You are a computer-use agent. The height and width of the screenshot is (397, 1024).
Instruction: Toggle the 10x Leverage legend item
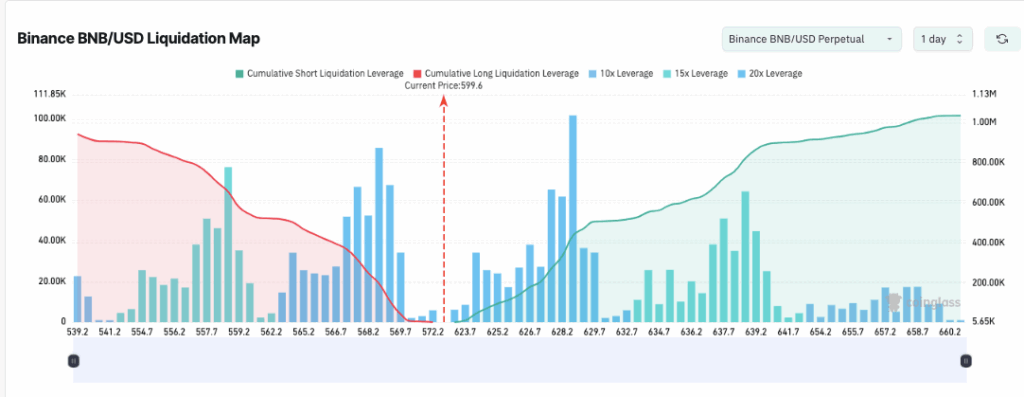tap(620, 74)
